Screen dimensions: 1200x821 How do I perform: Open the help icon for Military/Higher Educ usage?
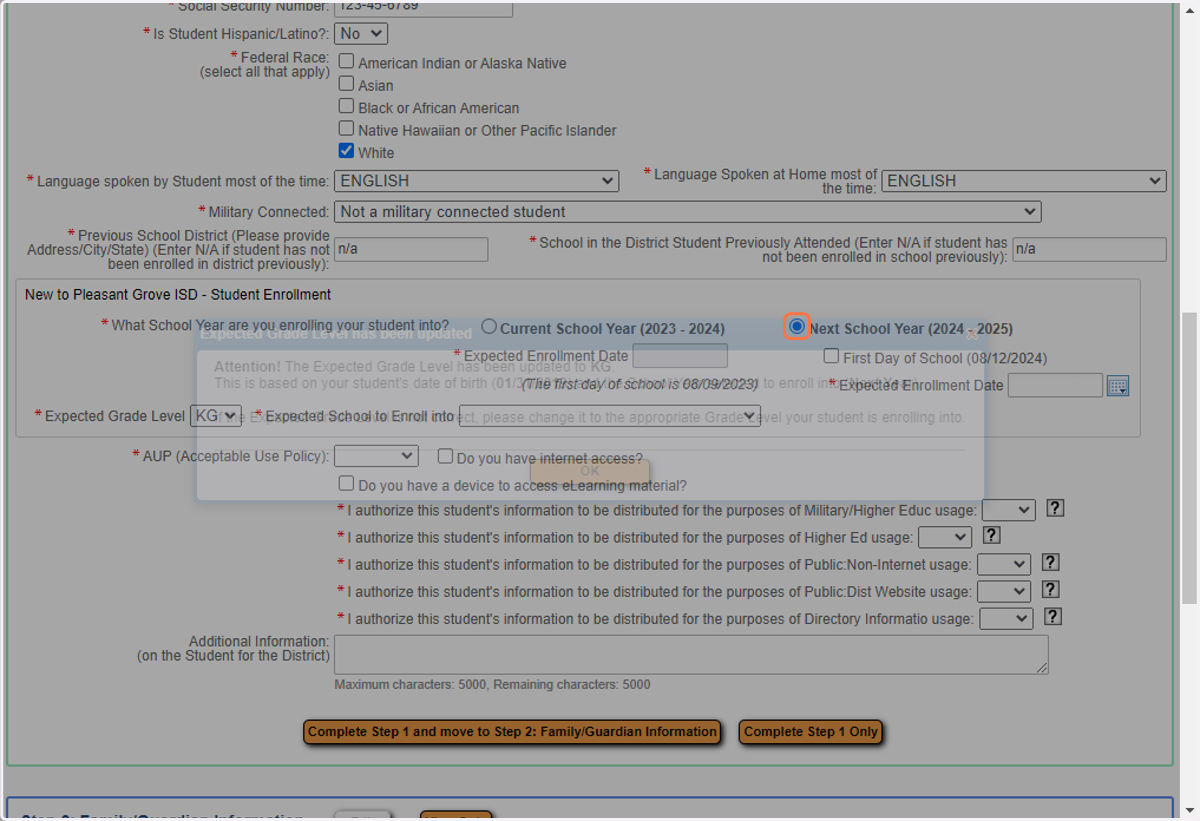[x=1055, y=508]
